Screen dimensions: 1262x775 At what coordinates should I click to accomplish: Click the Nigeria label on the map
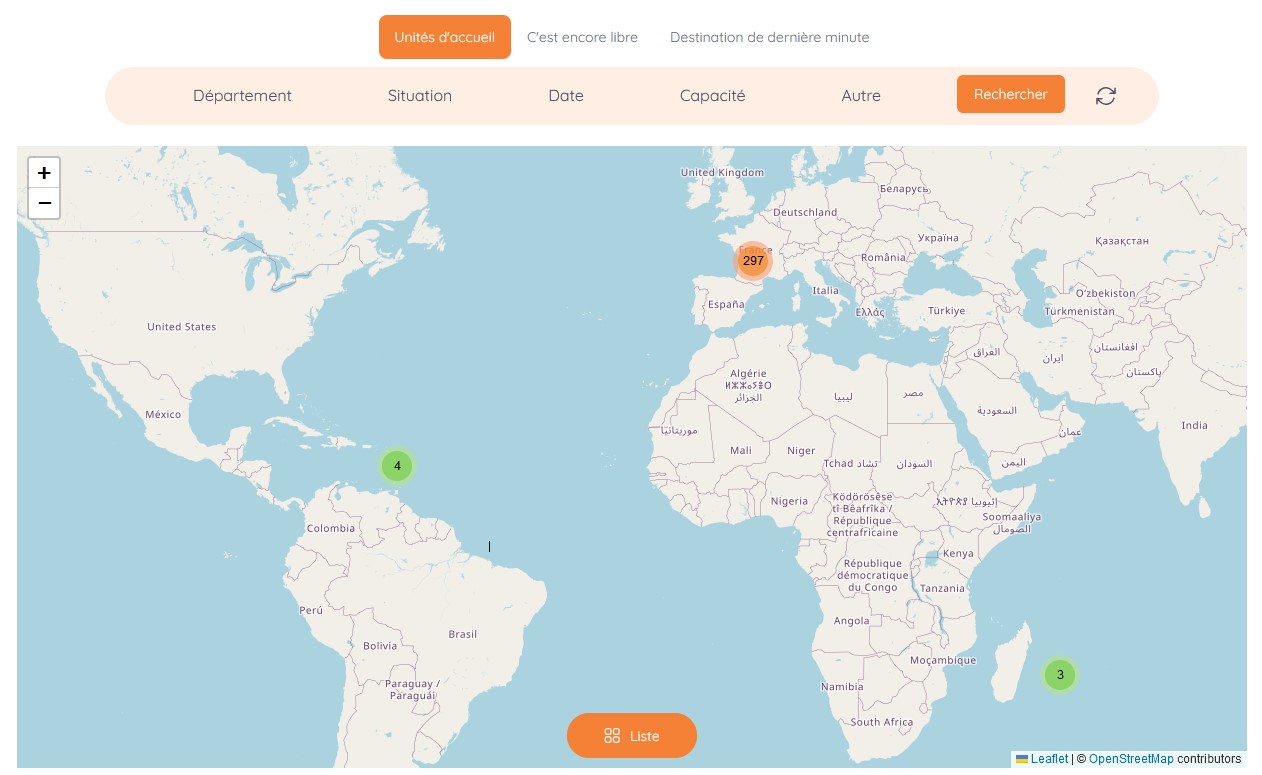pyautogui.click(x=789, y=501)
